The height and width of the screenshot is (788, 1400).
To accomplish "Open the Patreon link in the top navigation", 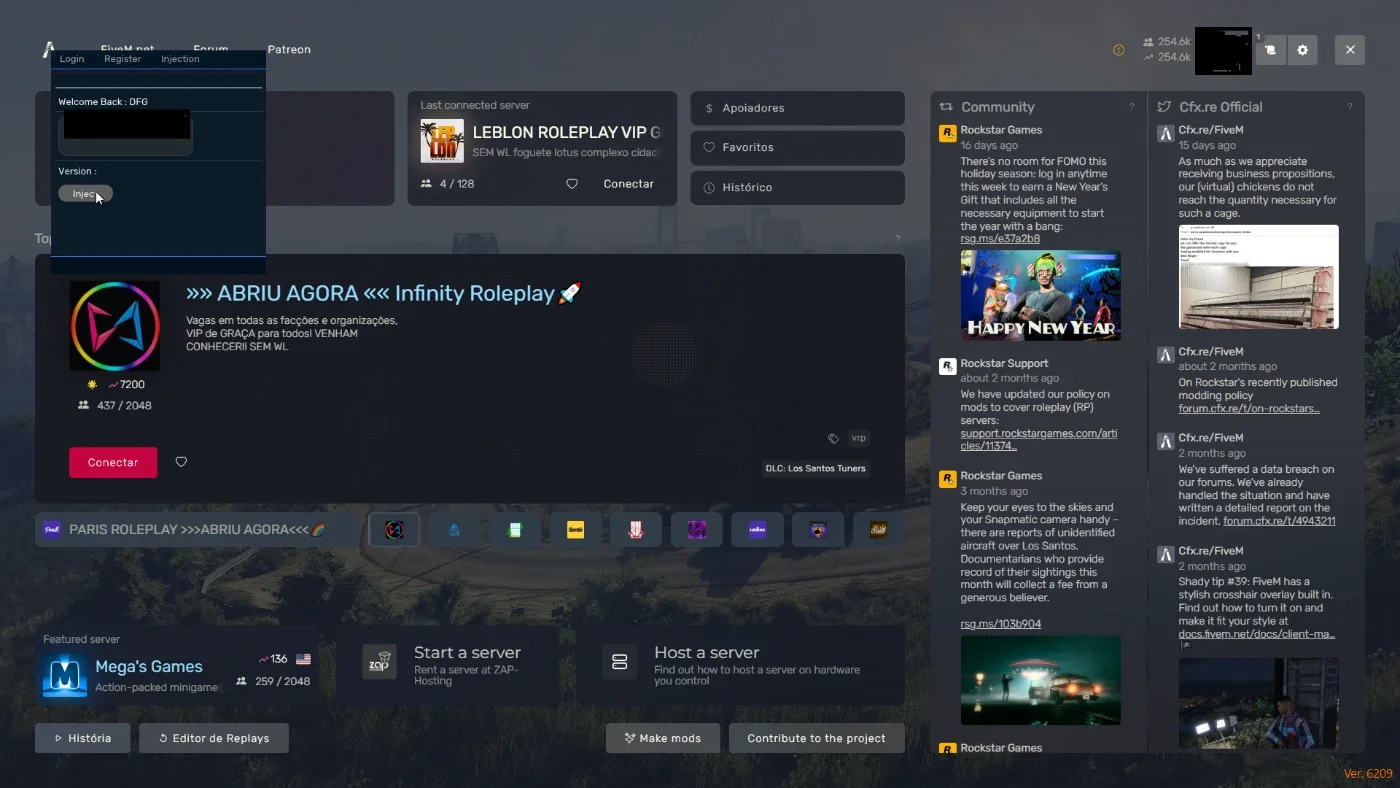I will [x=289, y=49].
